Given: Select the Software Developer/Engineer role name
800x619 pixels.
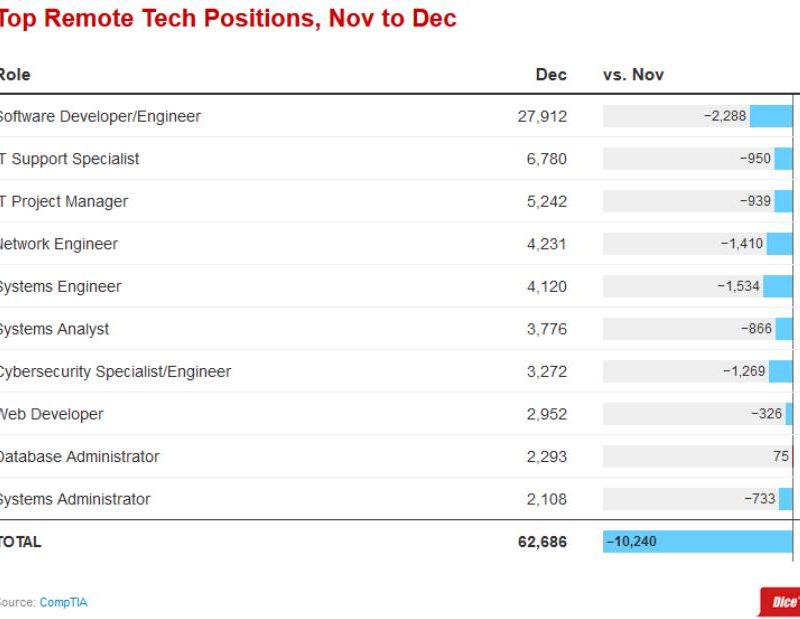Looking at the screenshot, I should click(x=99, y=116).
